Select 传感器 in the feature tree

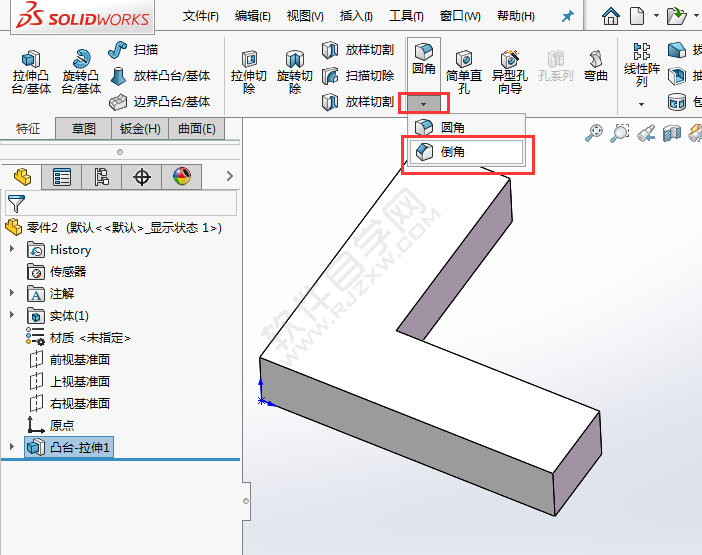57,272
